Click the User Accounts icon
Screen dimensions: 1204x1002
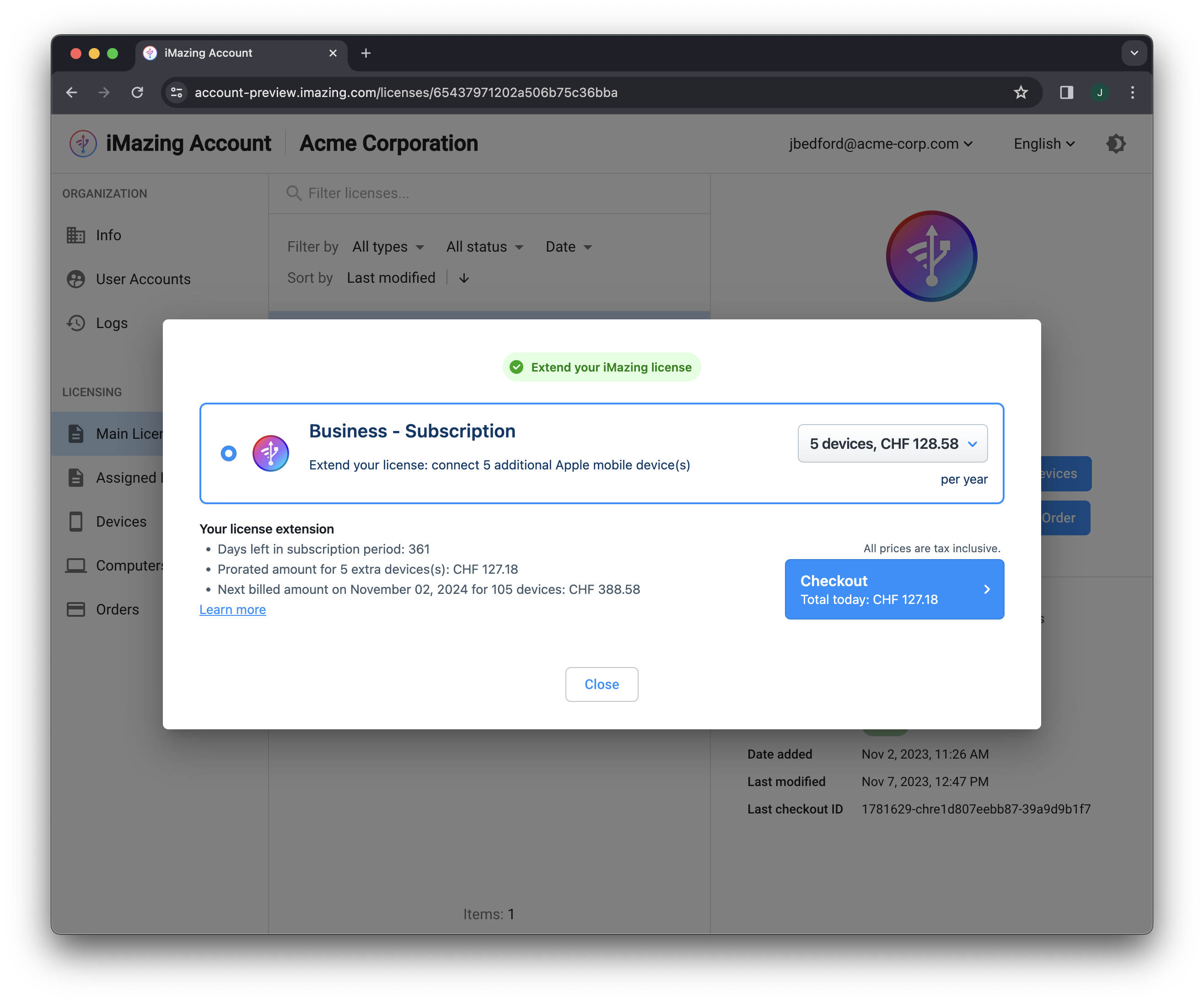[75, 279]
